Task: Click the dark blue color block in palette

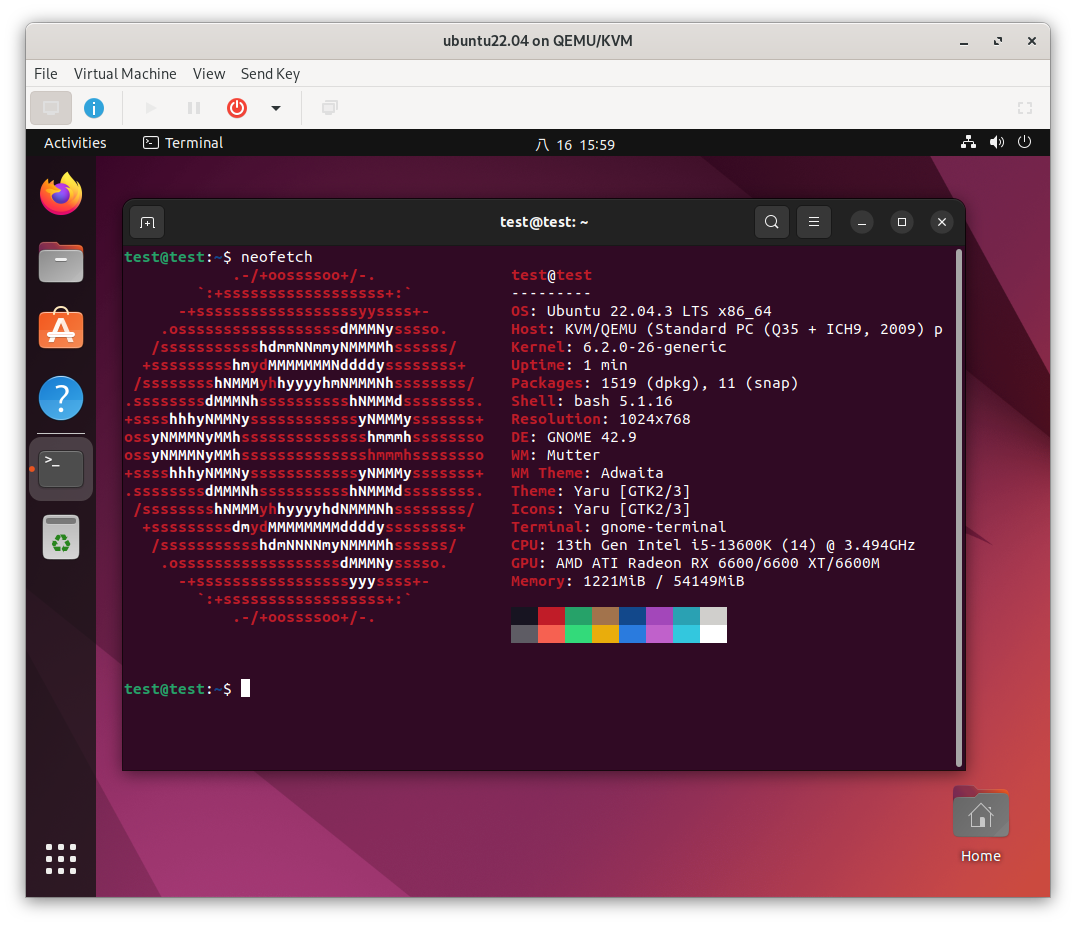Action: (632, 616)
